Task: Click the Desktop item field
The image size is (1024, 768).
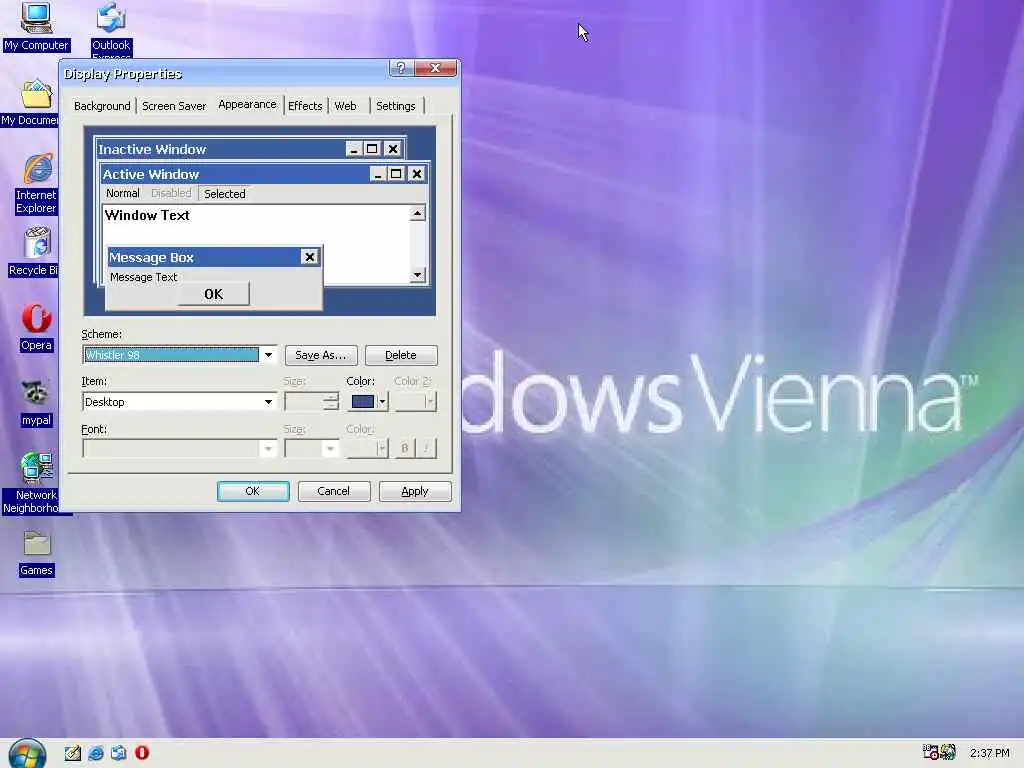Action: [171, 402]
